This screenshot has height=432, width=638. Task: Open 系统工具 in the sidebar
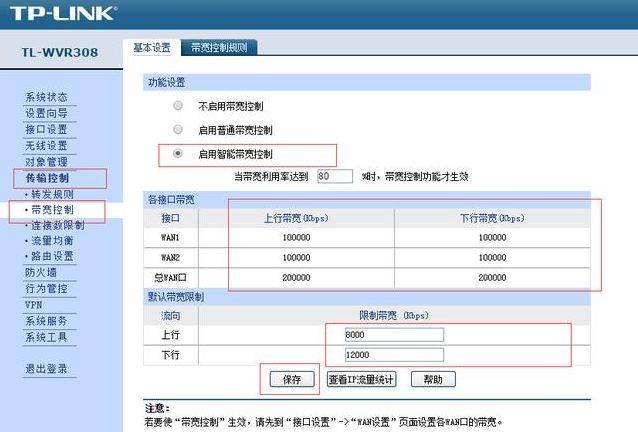(46, 337)
